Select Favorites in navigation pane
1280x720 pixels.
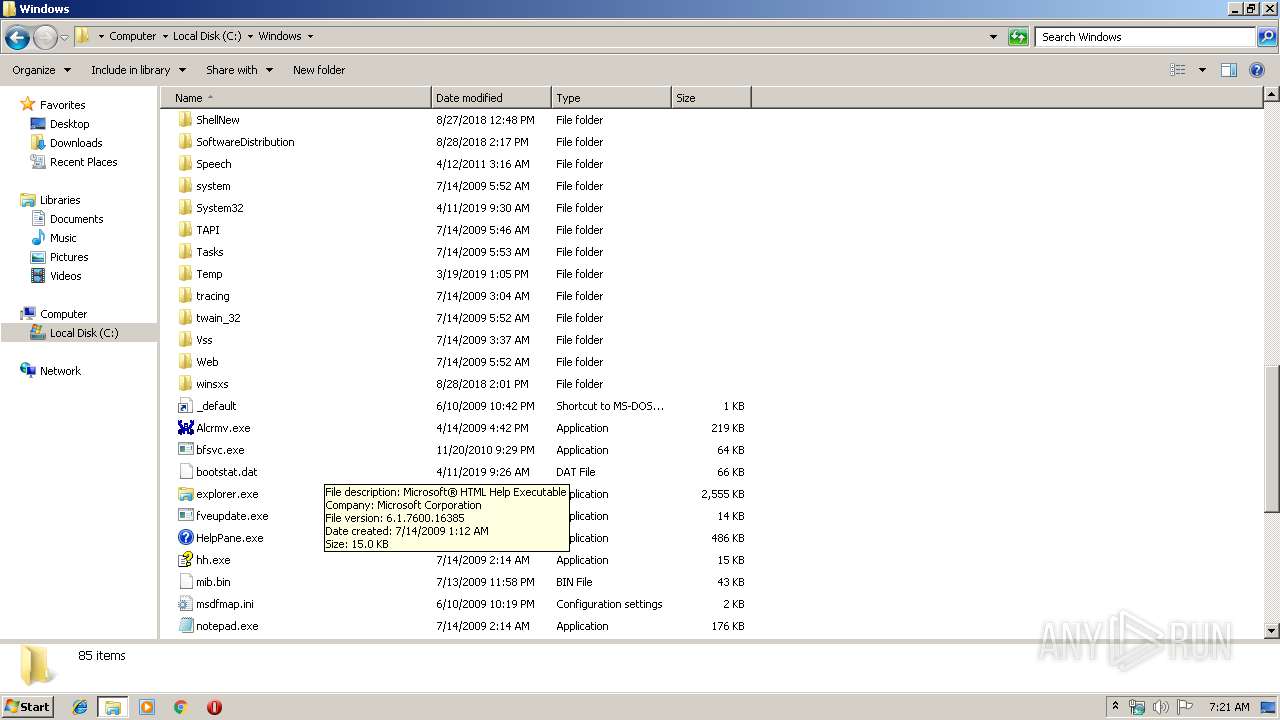click(62, 105)
